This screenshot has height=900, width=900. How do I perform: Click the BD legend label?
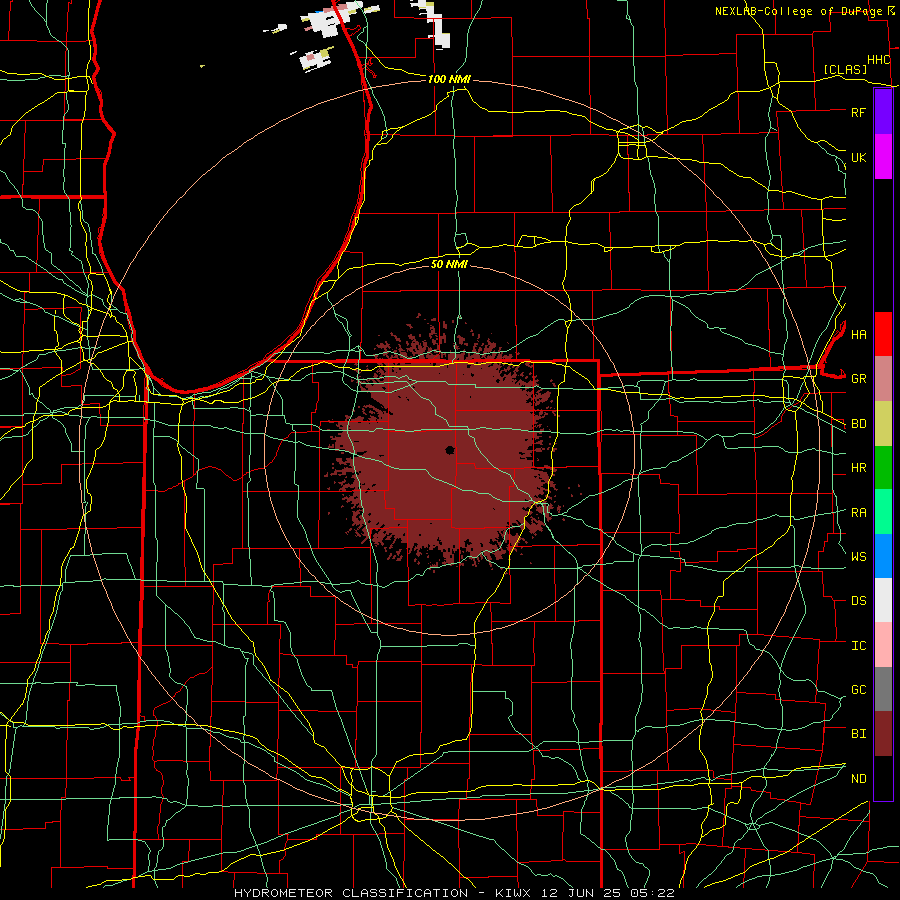[x=858, y=424]
